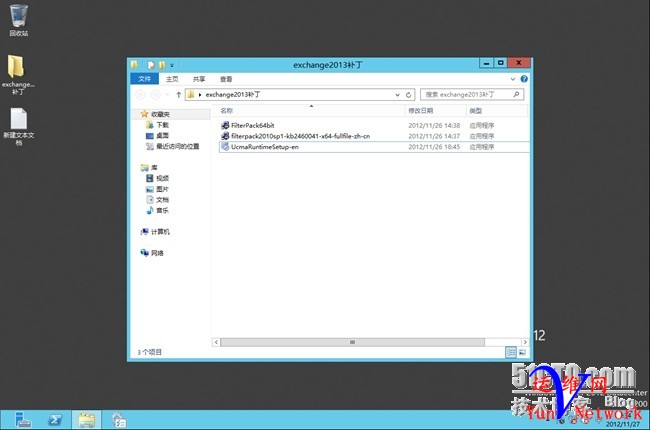Click the horizontal scrollbar right arrow
This screenshot has width=650, height=430.
pyautogui.click(x=525, y=342)
